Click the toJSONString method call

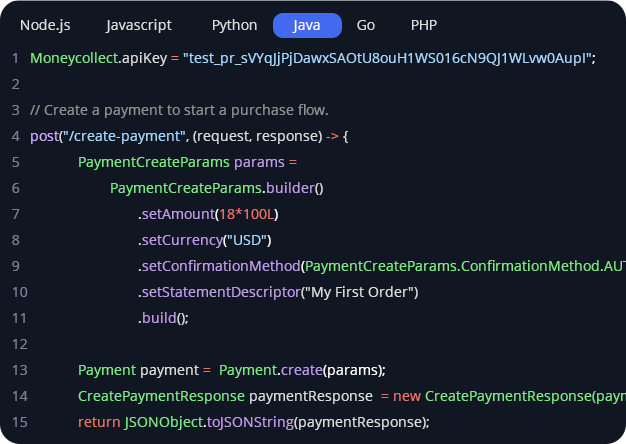(246, 422)
